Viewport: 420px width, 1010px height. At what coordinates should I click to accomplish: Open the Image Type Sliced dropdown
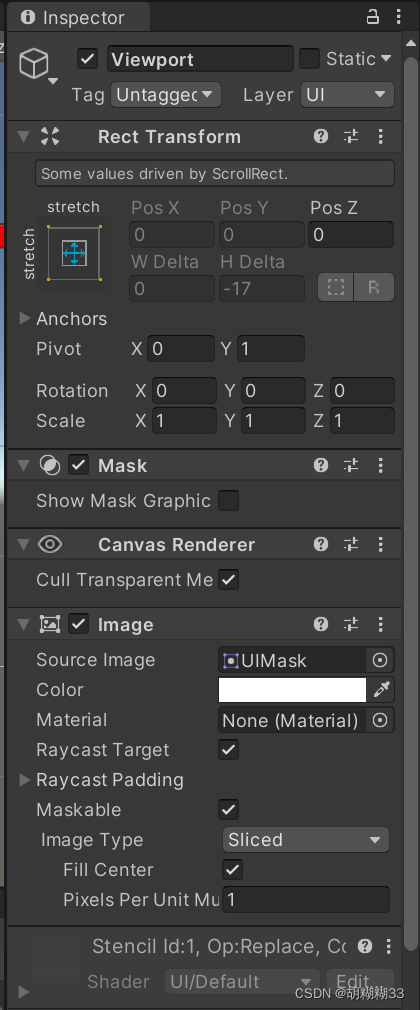[306, 840]
